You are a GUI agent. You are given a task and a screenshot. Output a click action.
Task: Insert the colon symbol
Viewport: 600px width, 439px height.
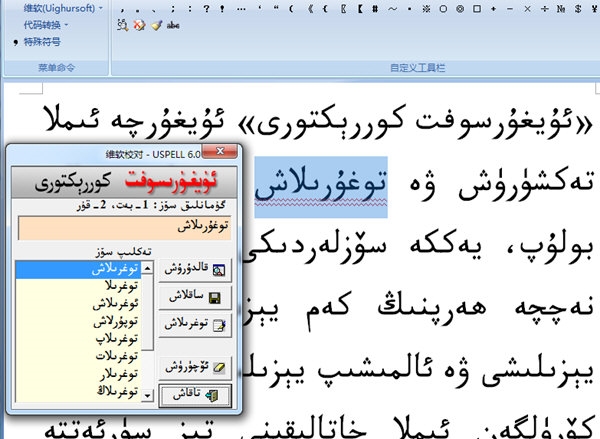190,9
